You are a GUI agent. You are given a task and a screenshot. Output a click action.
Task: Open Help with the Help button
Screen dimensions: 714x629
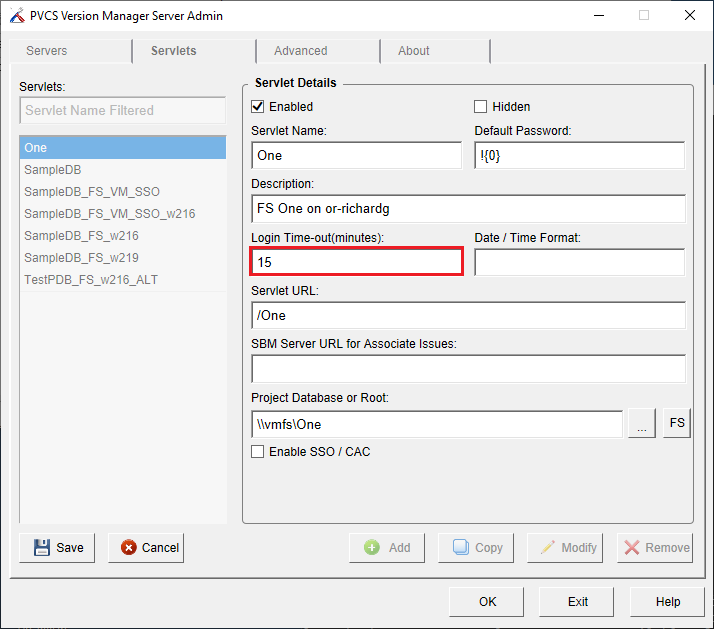[x=668, y=602]
